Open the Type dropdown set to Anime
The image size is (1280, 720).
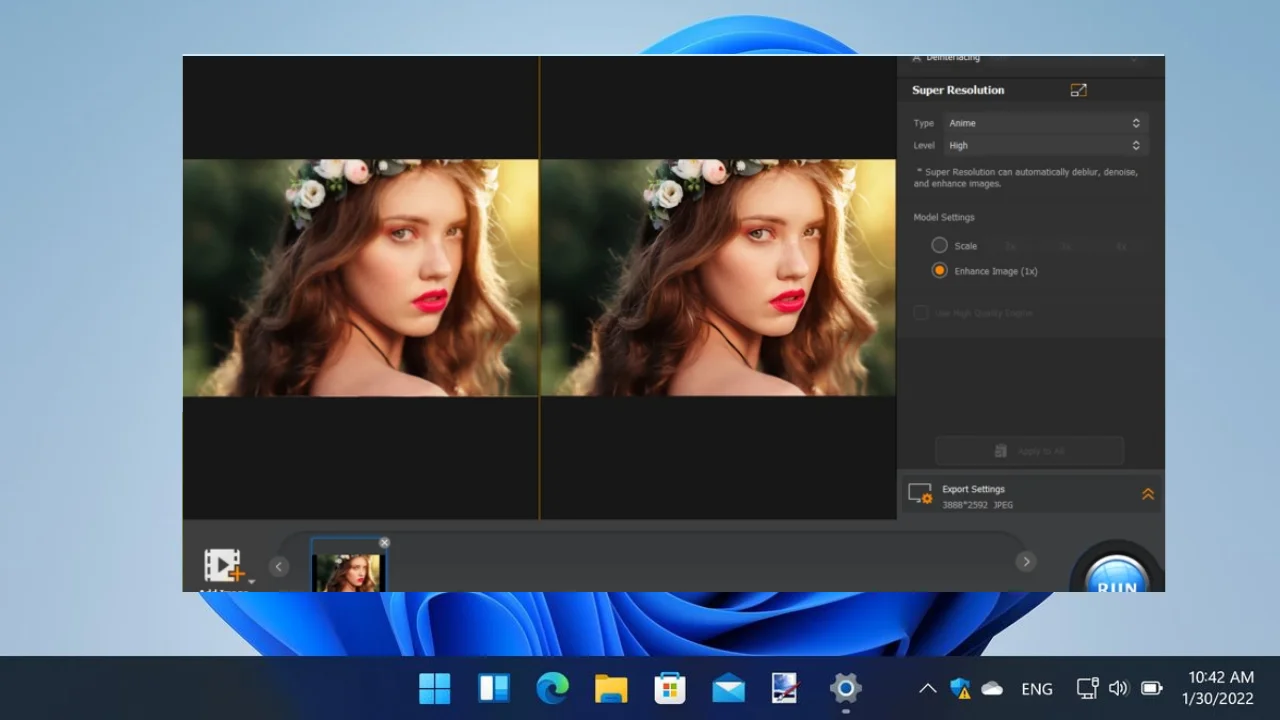[1044, 123]
